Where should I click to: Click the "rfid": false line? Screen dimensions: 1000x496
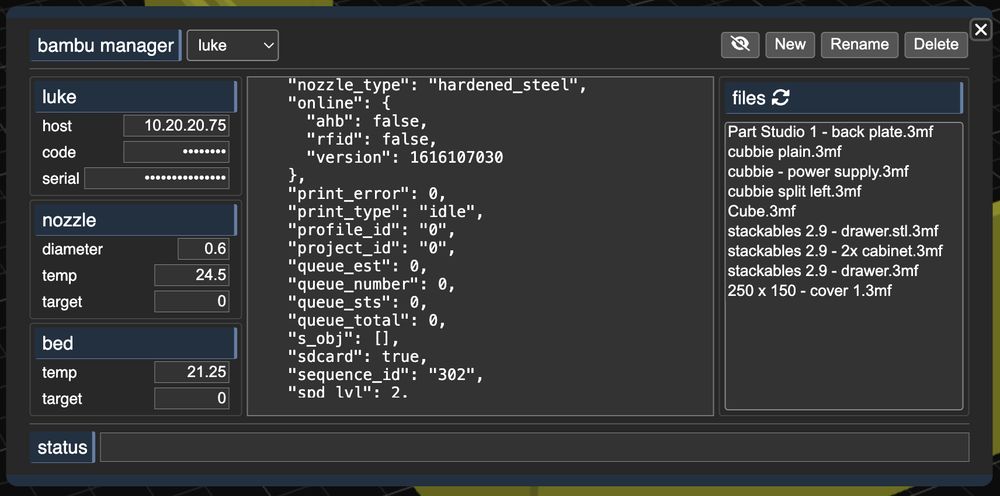coord(372,139)
